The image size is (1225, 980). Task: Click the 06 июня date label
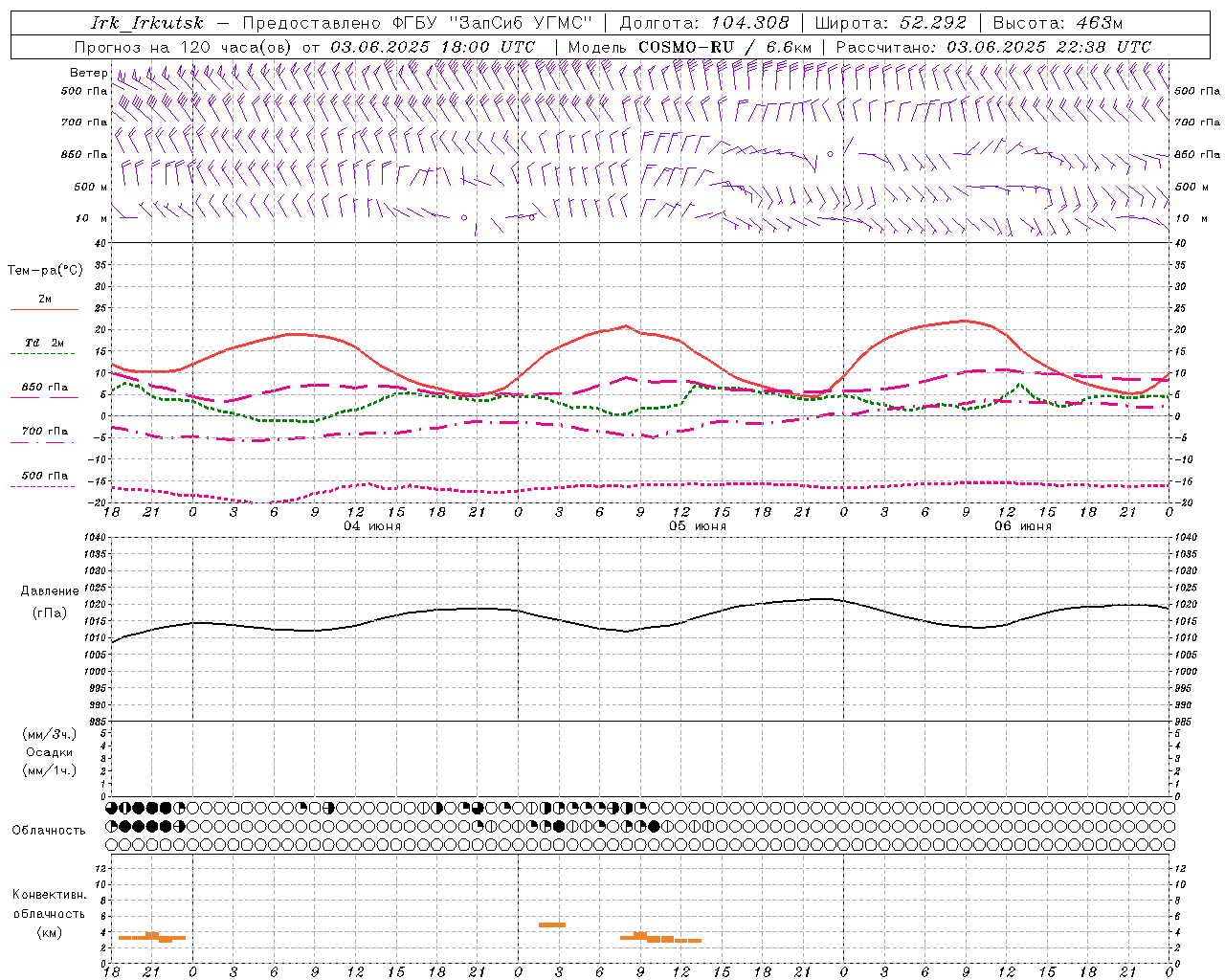(x=1023, y=525)
